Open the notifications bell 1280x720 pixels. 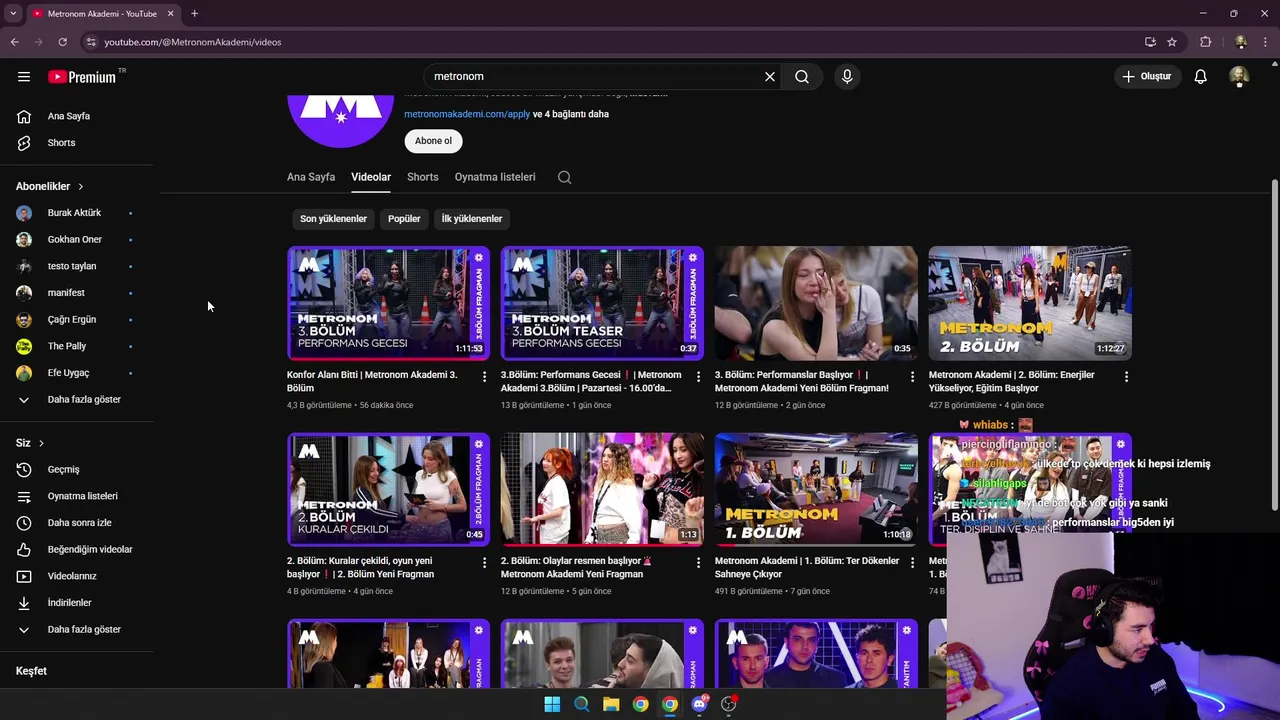tap(1201, 76)
